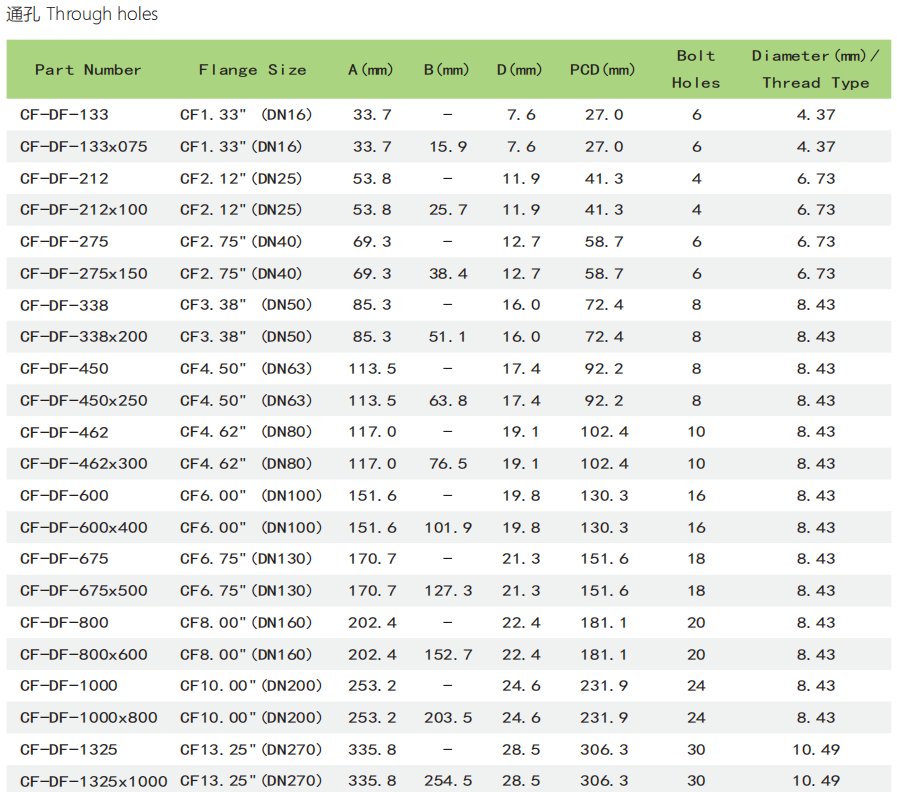
Task: Select part number CF-DF-600x400
Action: pos(83,528)
